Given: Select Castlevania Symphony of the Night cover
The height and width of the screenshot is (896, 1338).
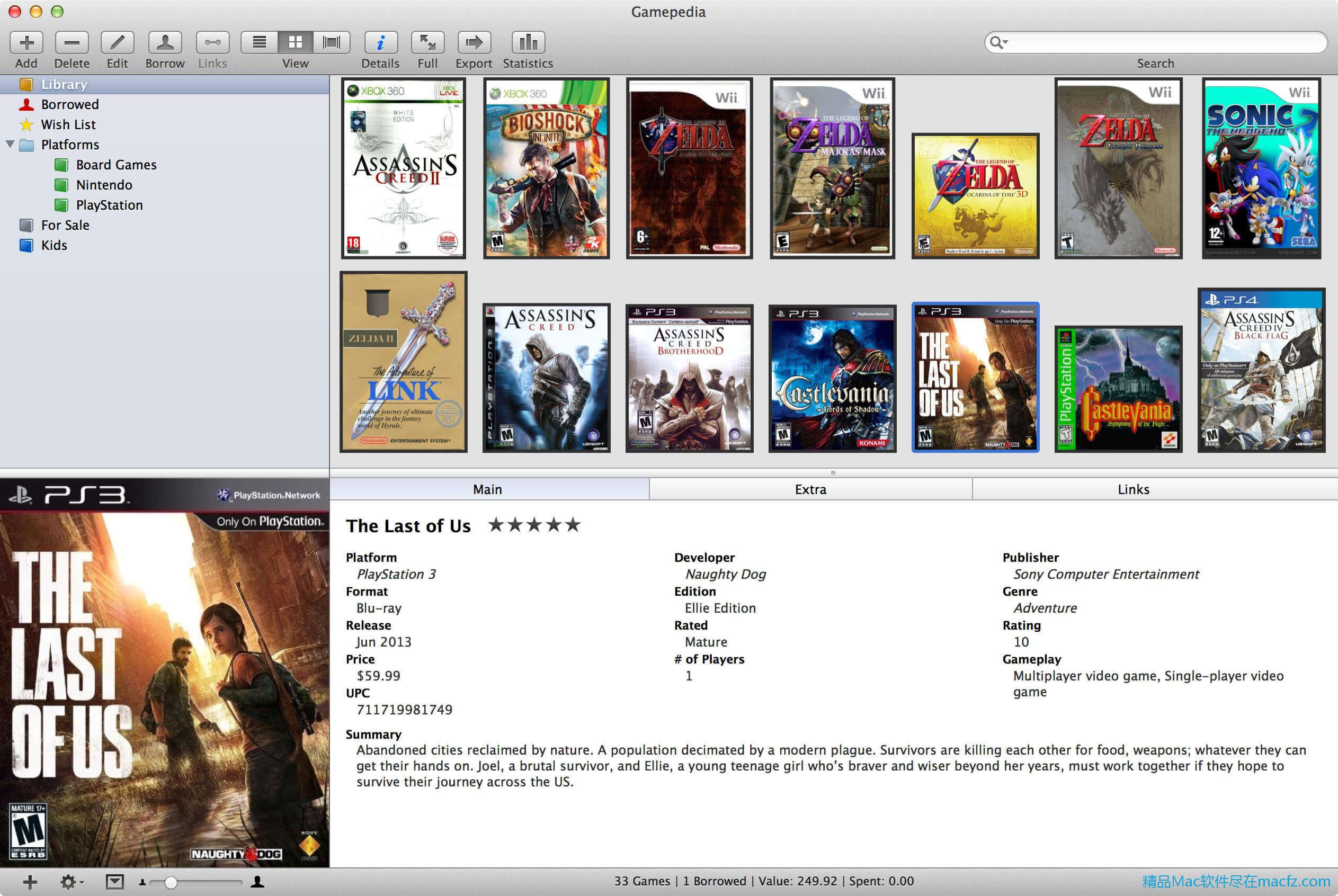Looking at the screenshot, I should [x=1119, y=389].
